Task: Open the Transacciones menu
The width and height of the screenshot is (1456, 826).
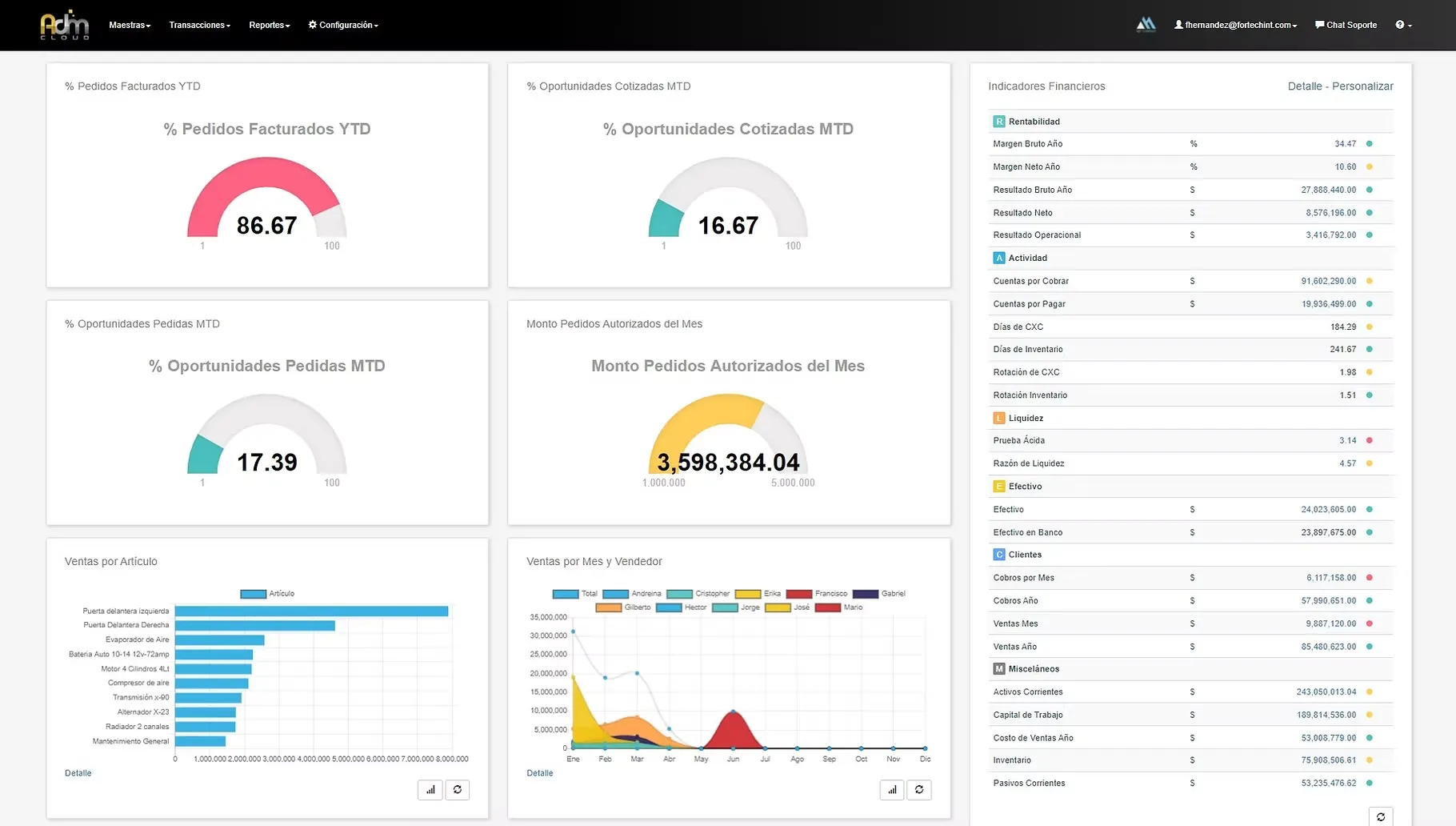Action: [x=198, y=25]
